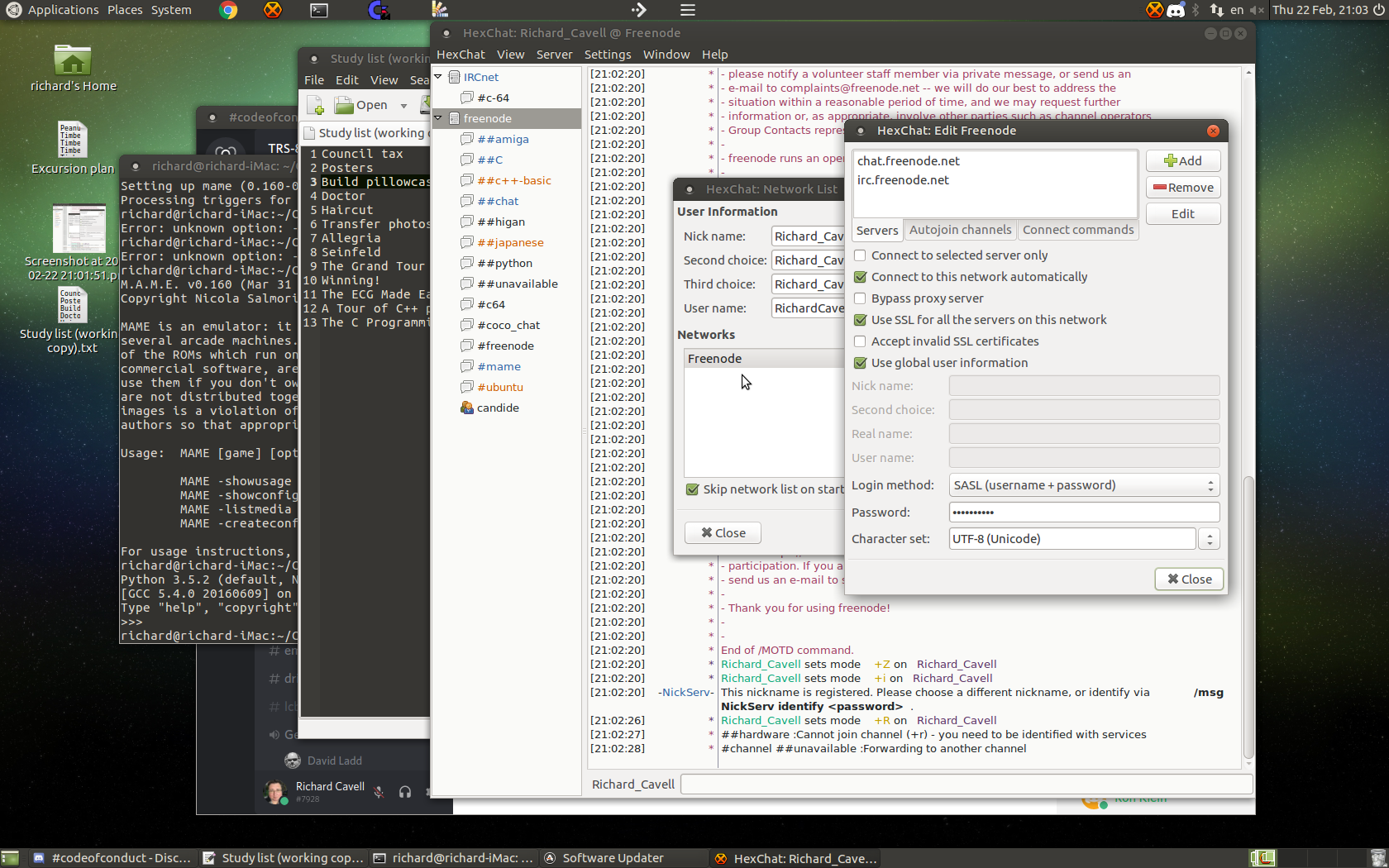Collapse the IRCnet server tree

pyautogui.click(x=438, y=77)
